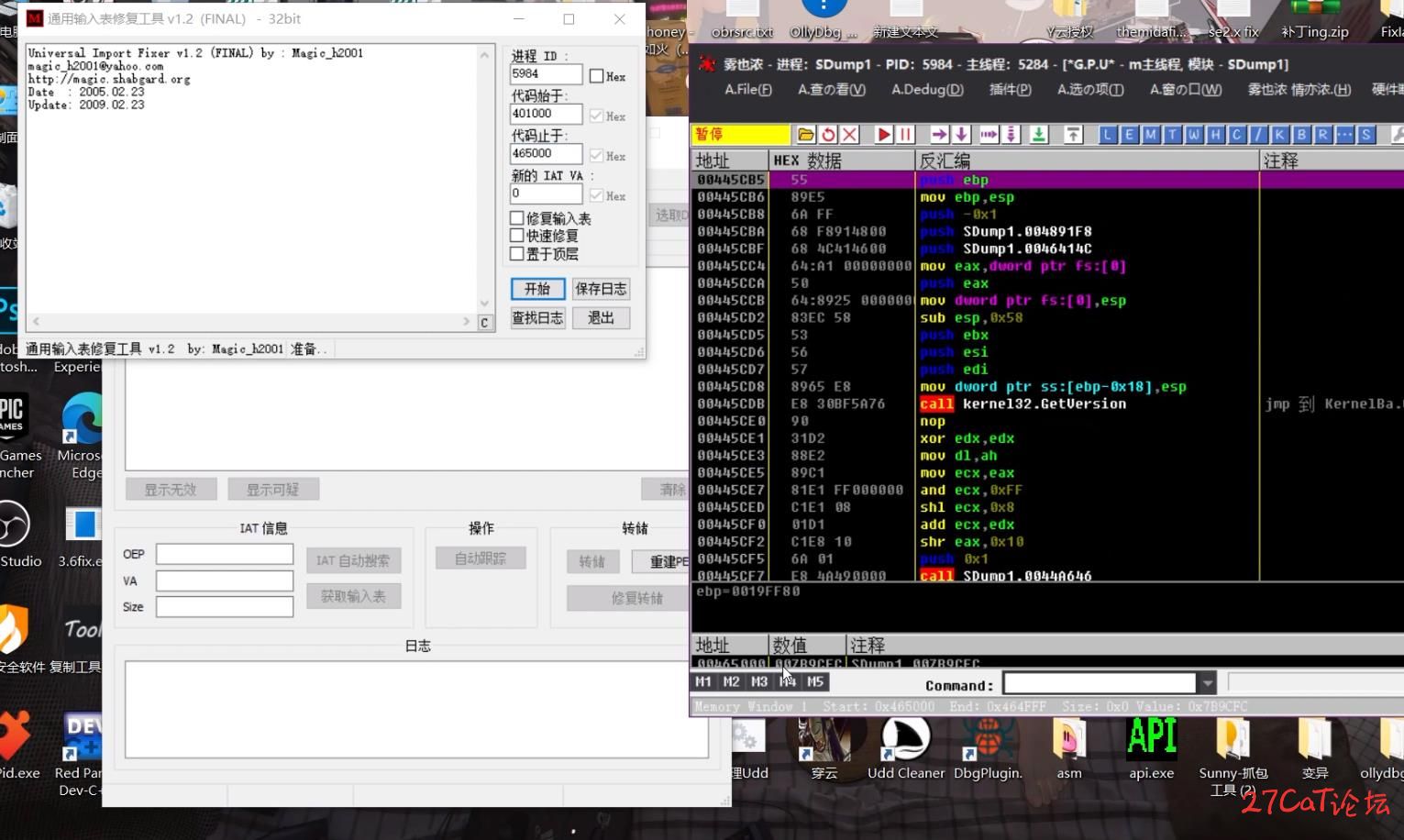Screen dimensions: 1404x840
Task: Open the A.选の项(T) options menu
Action: (1090, 90)
